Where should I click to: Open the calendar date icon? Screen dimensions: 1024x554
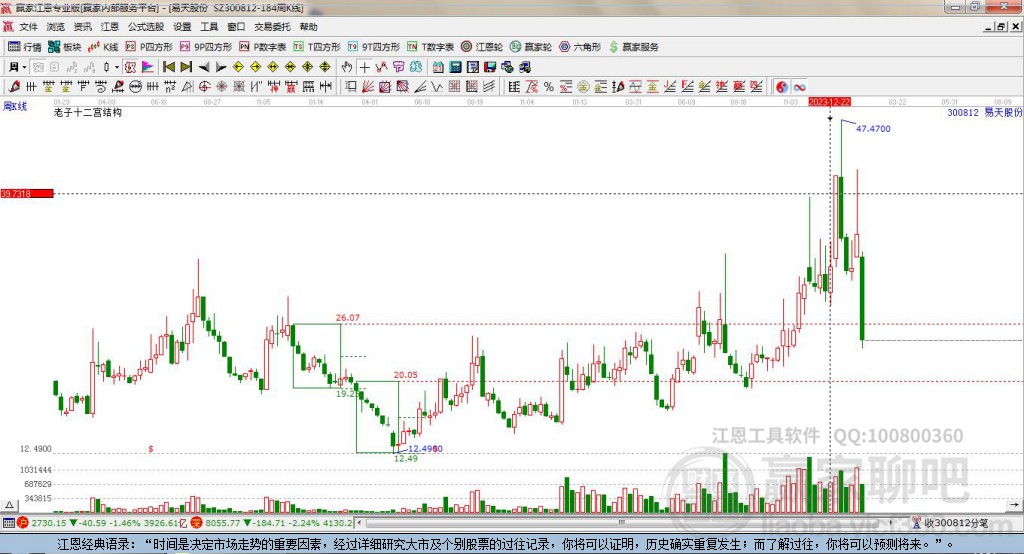coord(438,67)
